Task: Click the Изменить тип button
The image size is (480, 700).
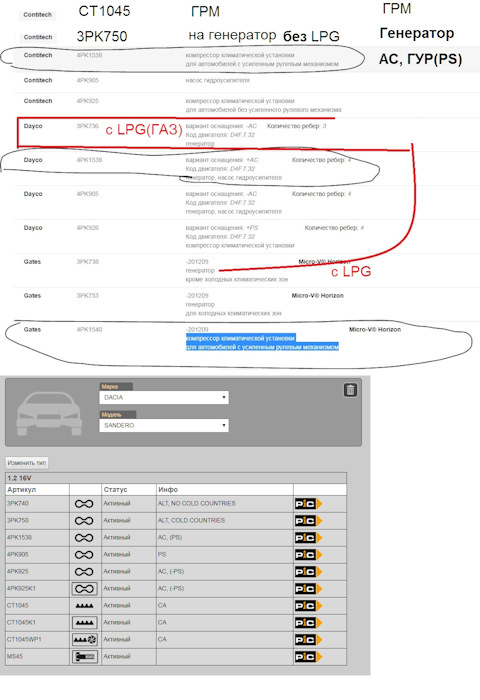Action: click(x=27, y=463)
